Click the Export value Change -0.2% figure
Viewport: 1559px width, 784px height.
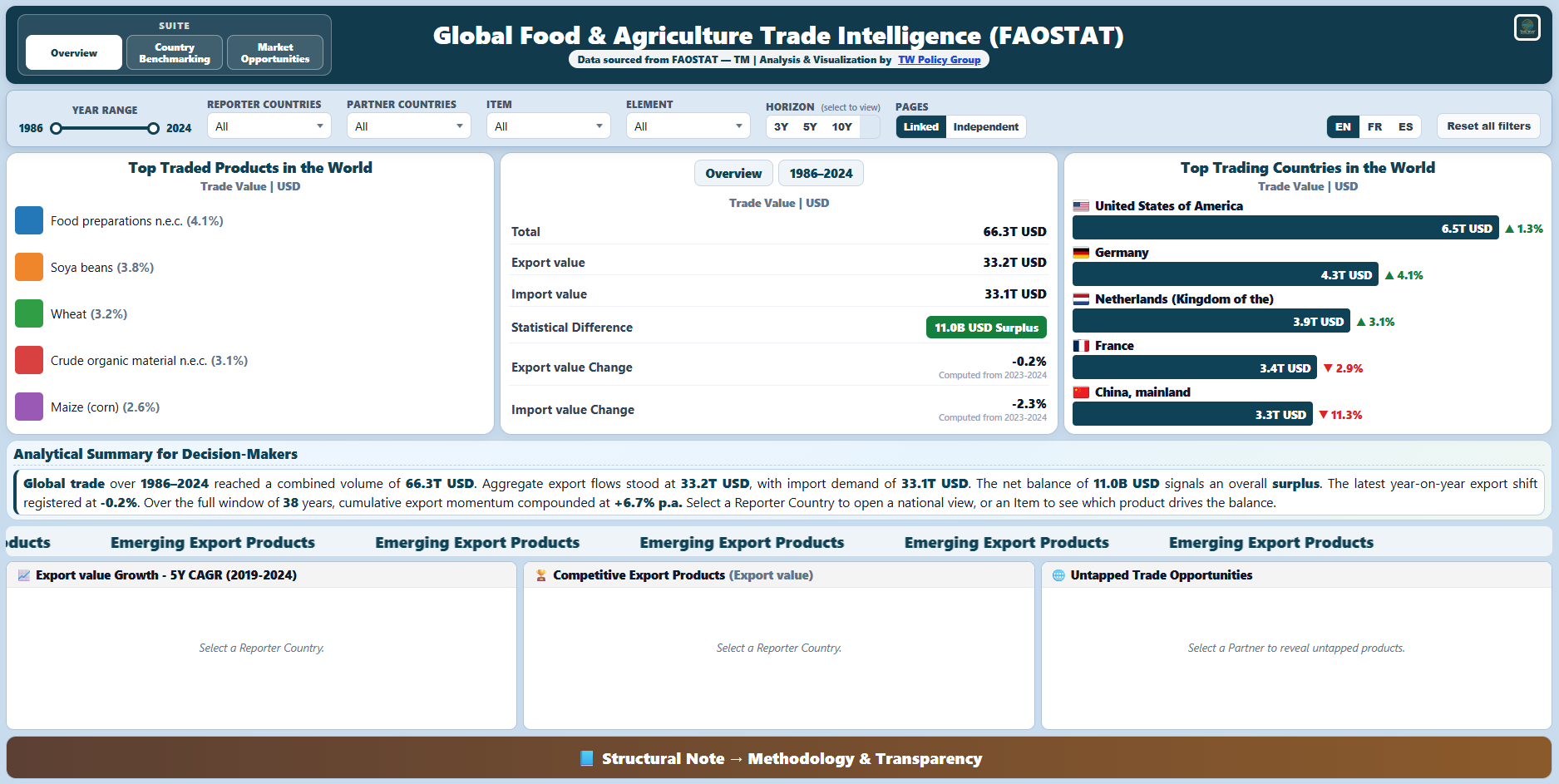pyautogui.click(x=1029, y=362)
